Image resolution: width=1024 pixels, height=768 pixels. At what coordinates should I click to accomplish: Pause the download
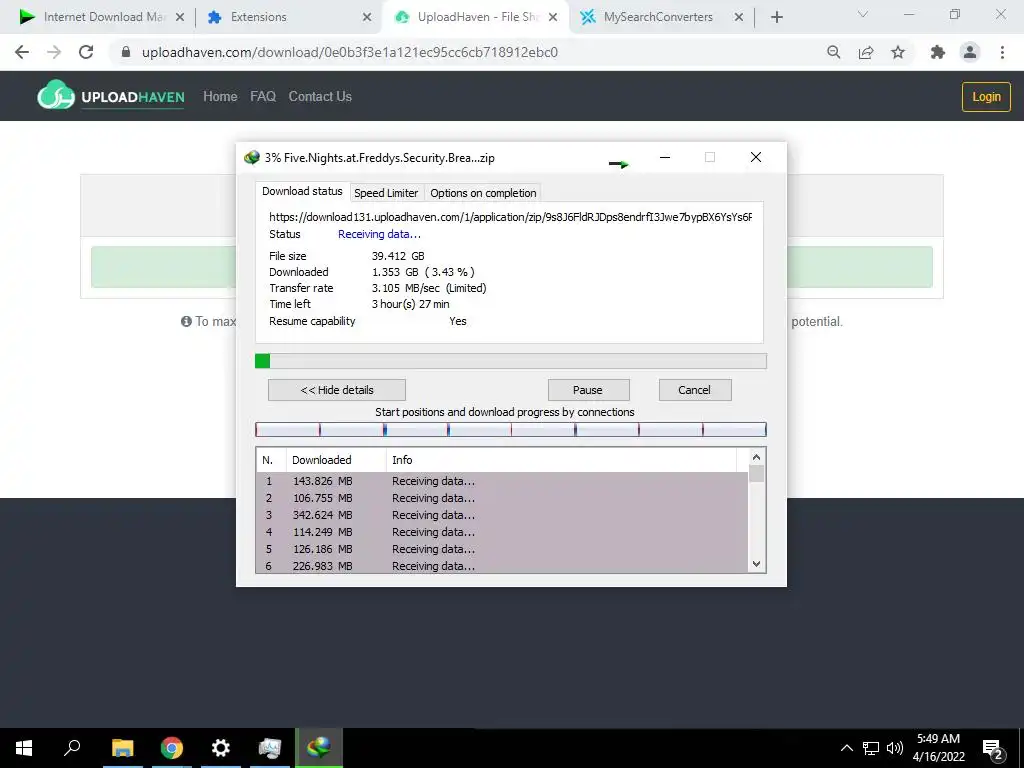[588, 390]
